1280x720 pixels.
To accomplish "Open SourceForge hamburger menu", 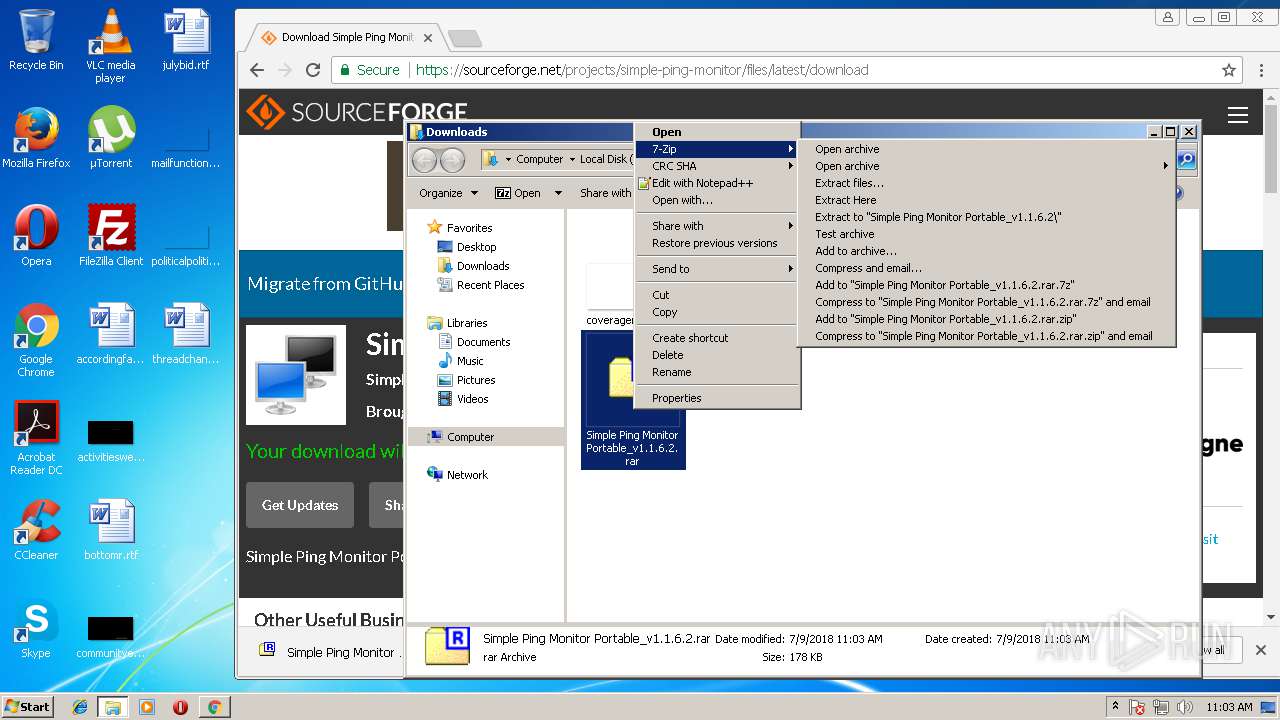I will tap(1238, 115).
